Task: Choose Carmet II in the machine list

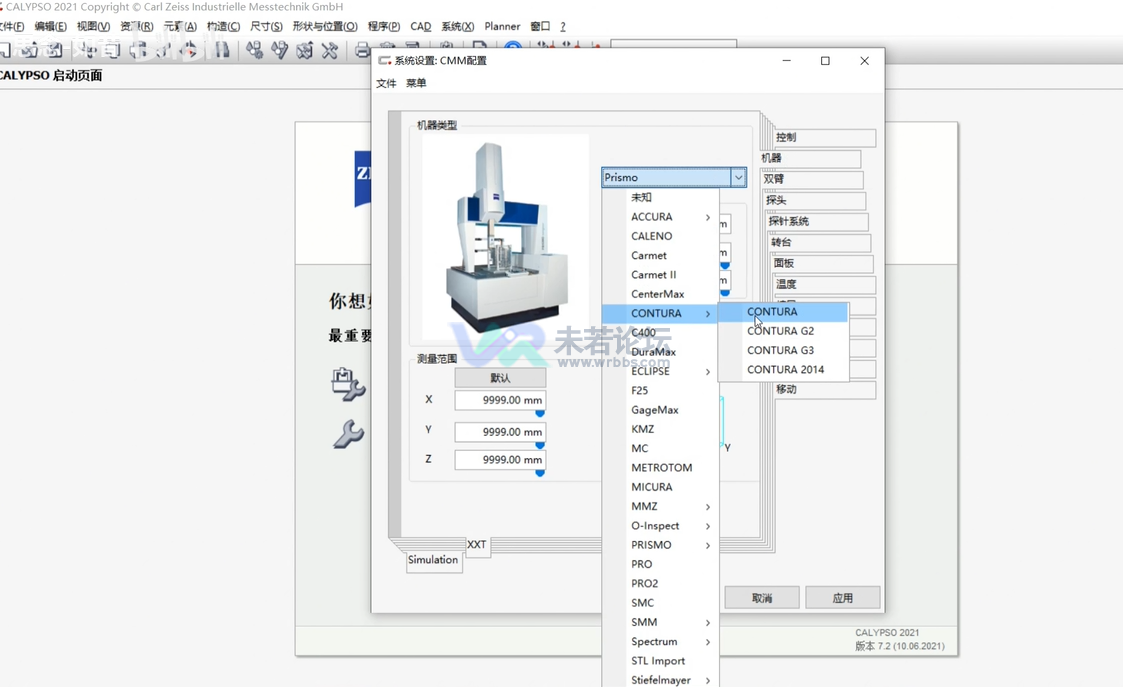Action: (x=660, y=274)
